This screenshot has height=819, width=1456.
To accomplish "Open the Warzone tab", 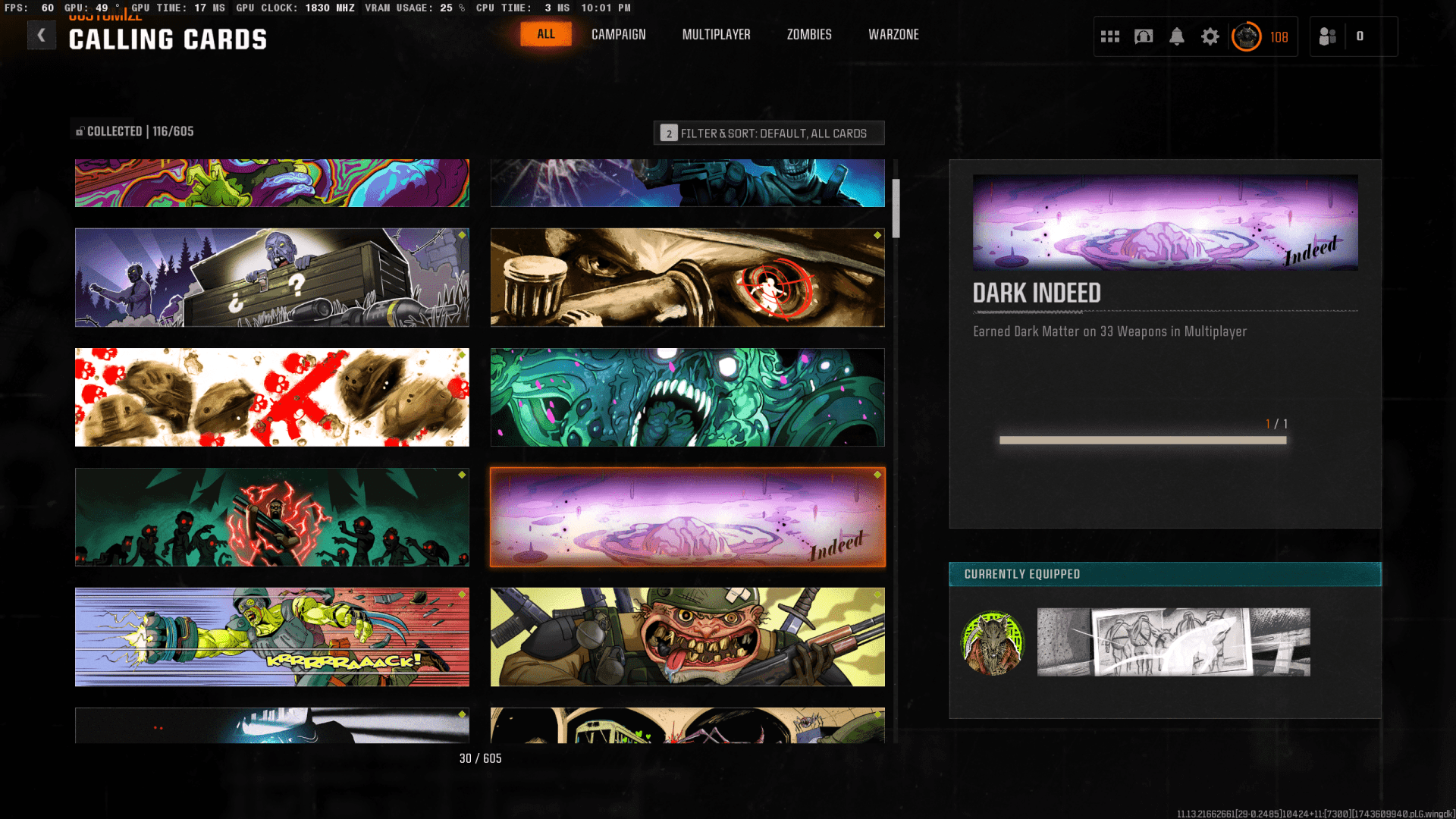I will pos(893,35).
